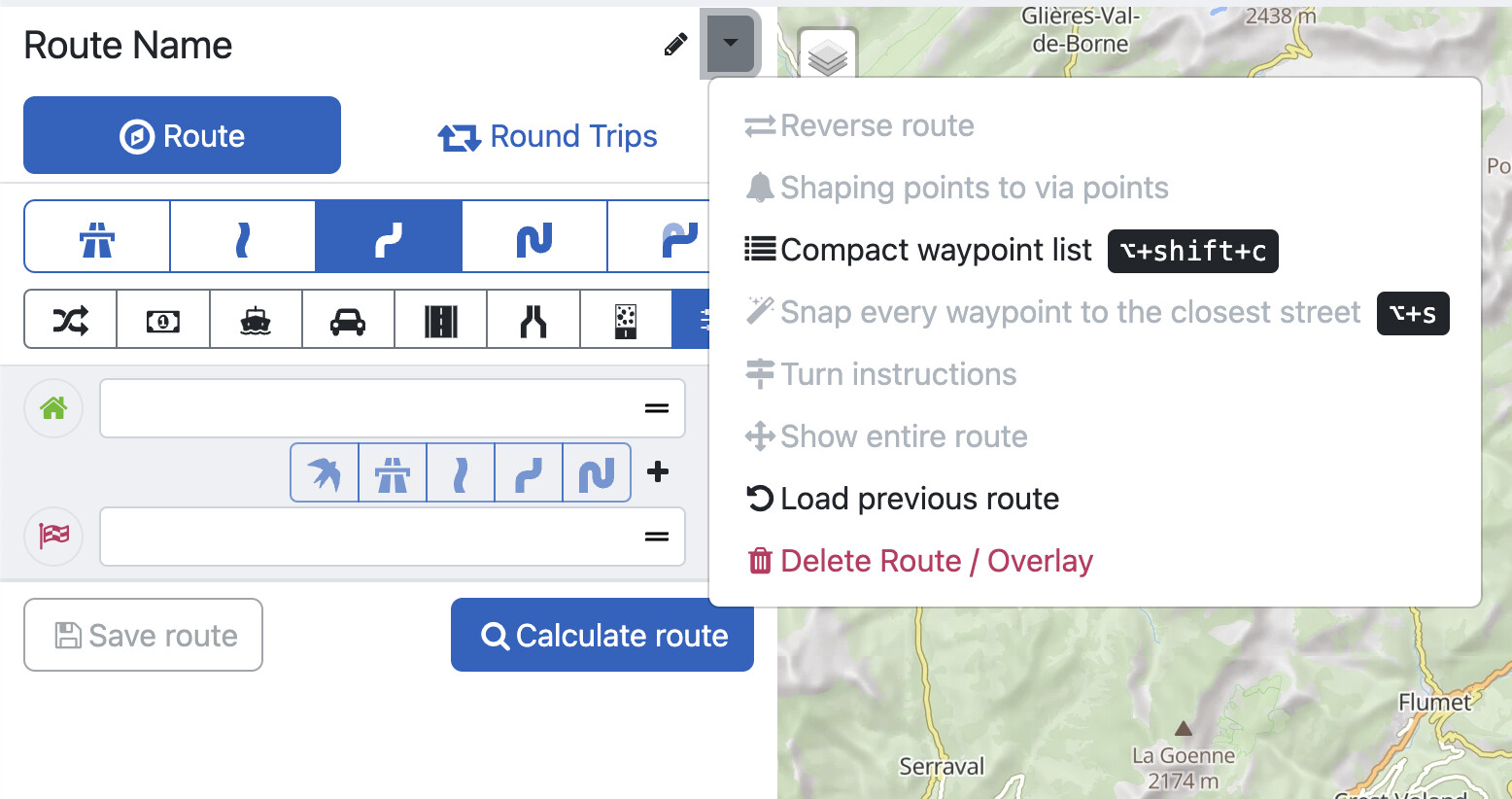
Task: Click into the destination address field
Action: (369, 537)
